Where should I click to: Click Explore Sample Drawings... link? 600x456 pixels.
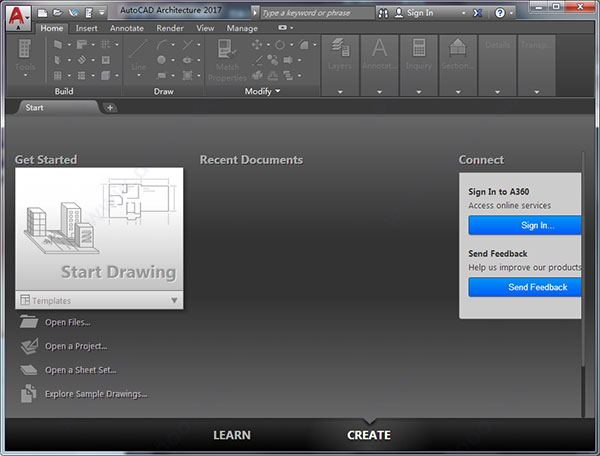point(96,394)
